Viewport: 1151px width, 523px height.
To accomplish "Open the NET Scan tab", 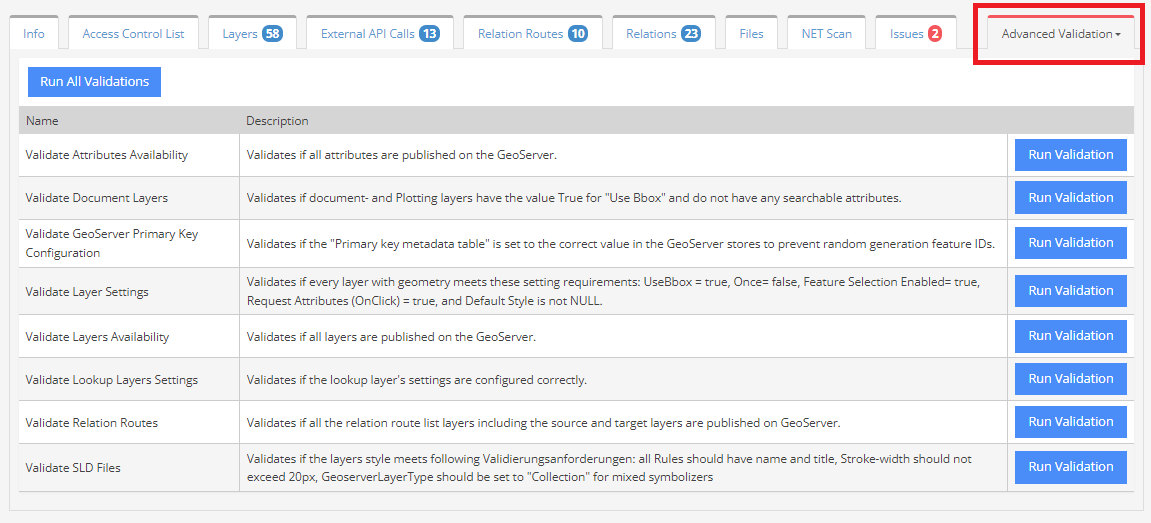I will pos(826,33).
